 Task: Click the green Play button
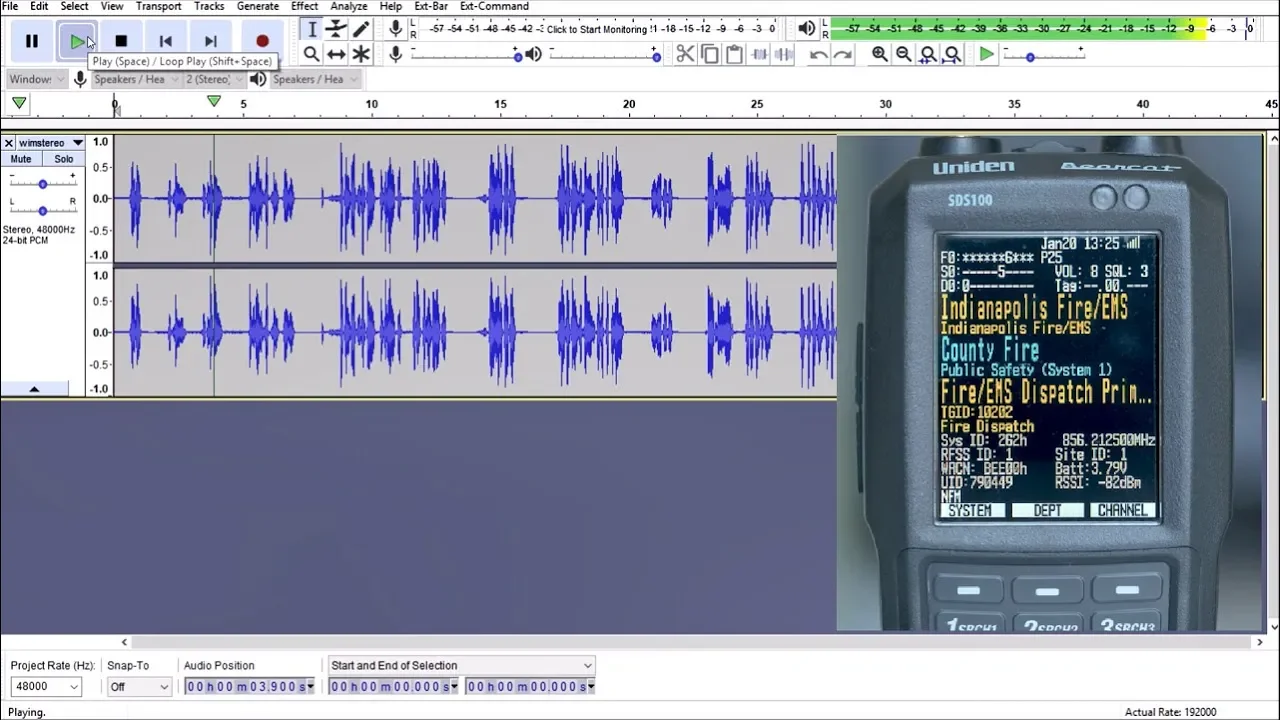[77, 41]
